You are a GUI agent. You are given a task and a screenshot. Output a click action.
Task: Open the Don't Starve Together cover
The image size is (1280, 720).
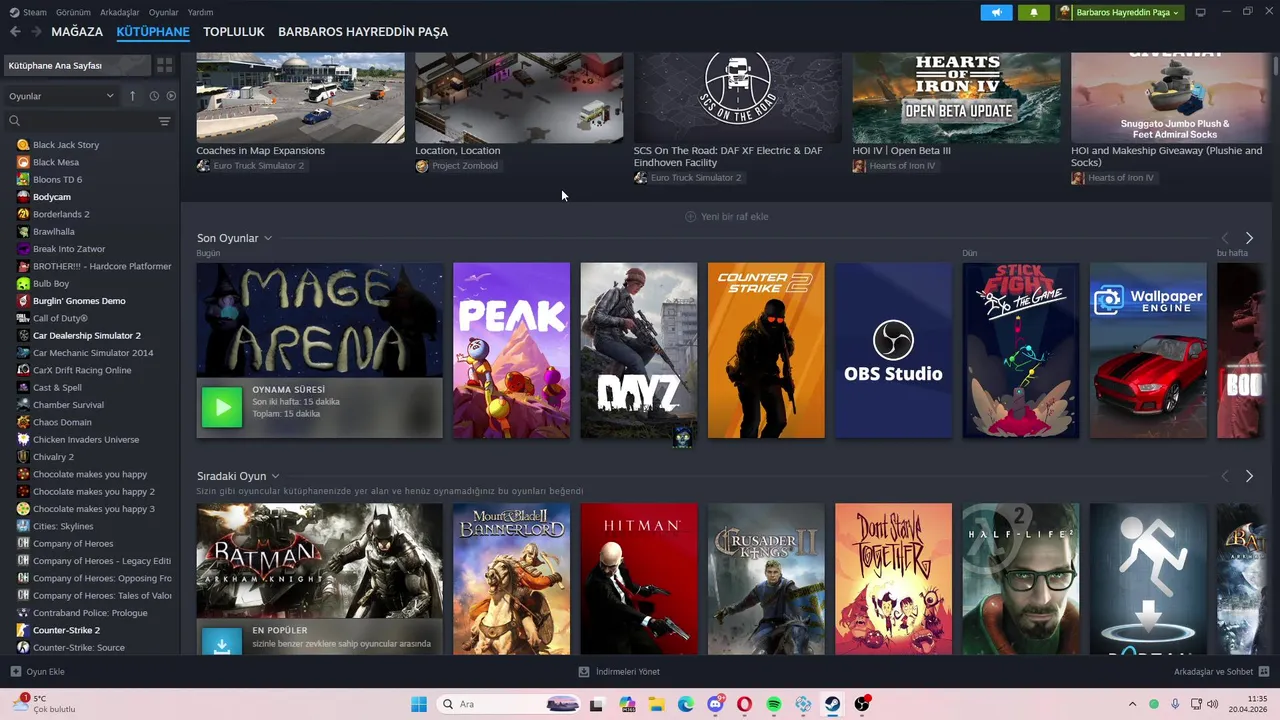[x=893, y=579]
